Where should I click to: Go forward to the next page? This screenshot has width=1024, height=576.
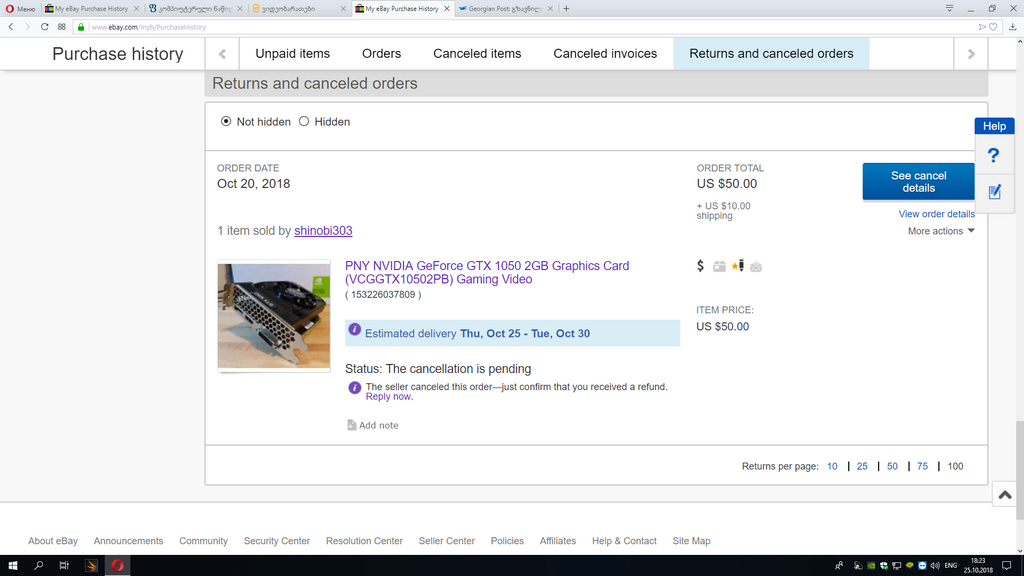(27, 27)
